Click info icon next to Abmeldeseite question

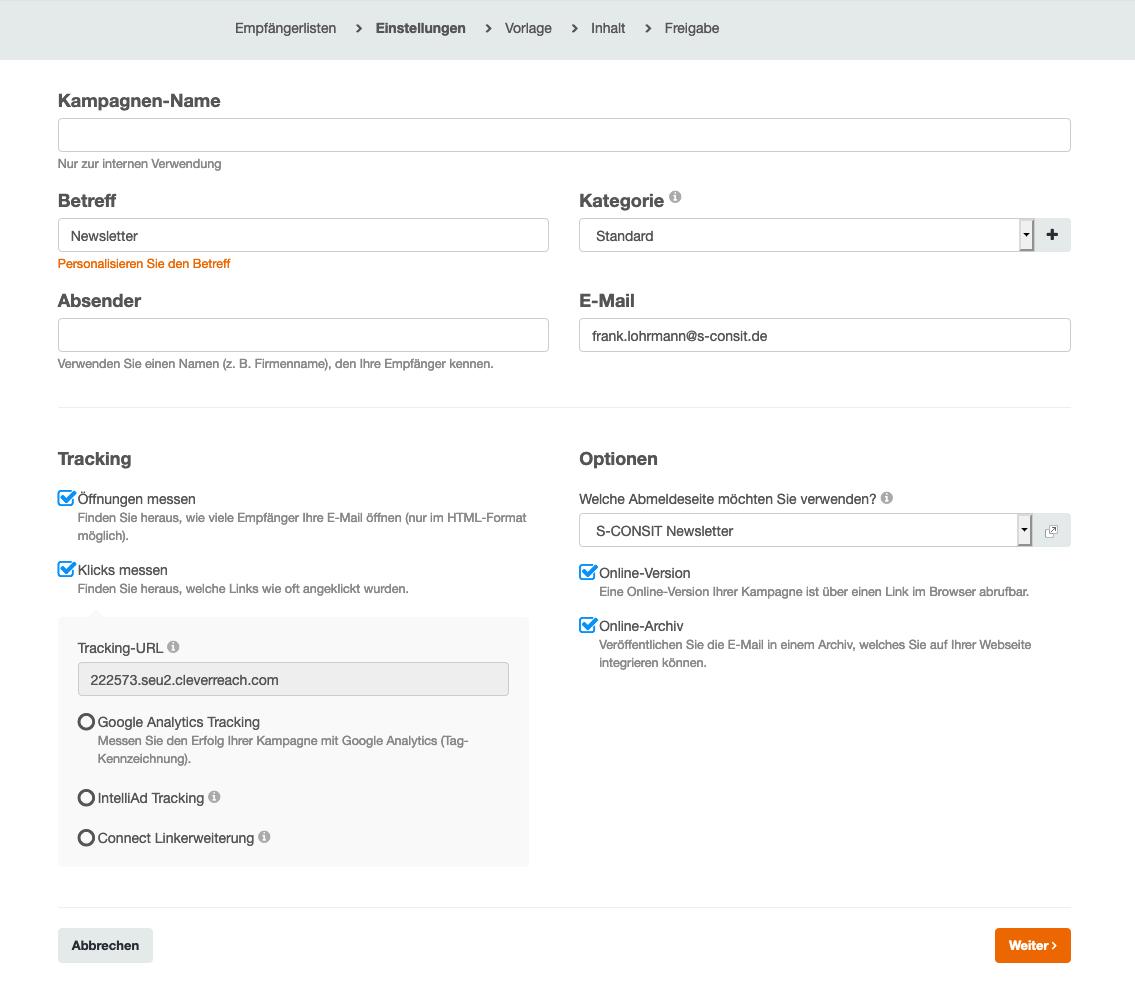pyautogui.click(x=887, y=498)
